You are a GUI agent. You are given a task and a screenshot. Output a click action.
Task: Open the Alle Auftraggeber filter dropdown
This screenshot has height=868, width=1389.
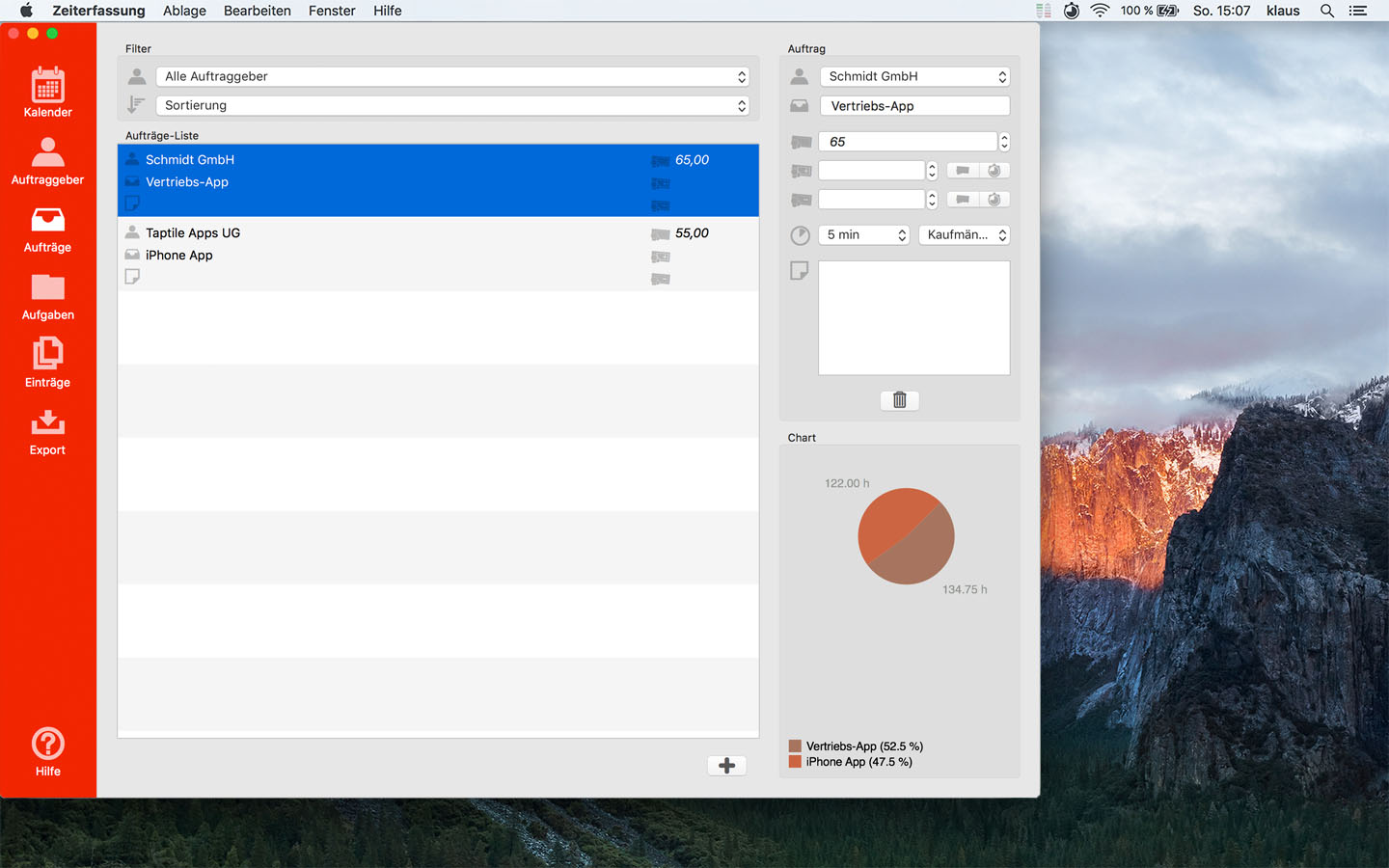pyautogui.click(x=452, y=77)
